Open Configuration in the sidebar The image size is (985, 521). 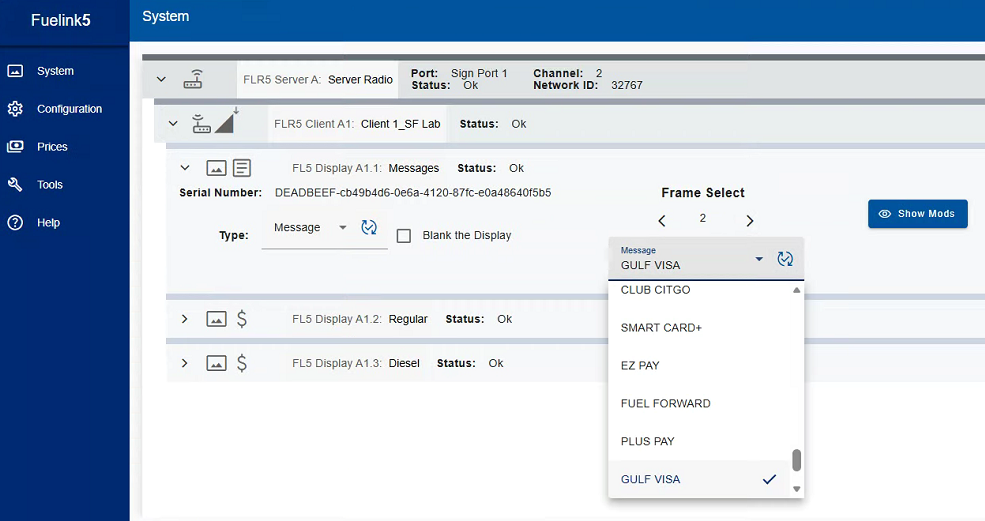(69, 109)
